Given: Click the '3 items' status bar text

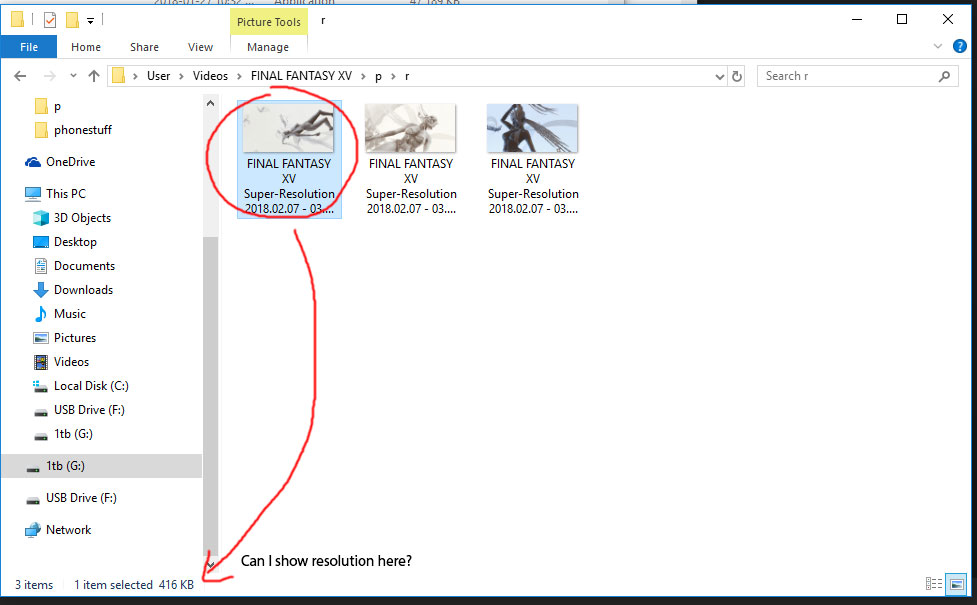Looking at the screenshot, I should coord(34,585).
